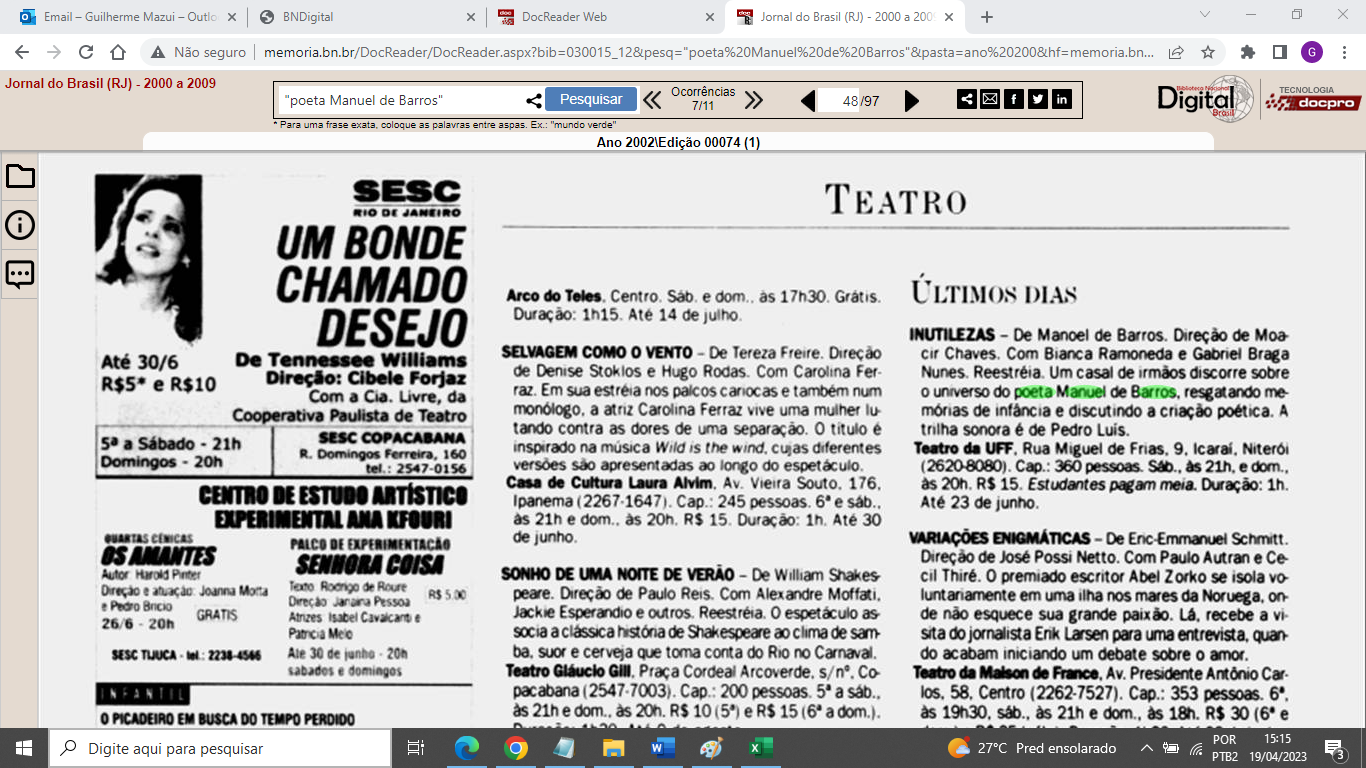
Task: Bookmark this page with the star icon
Action: pyautogui.click(x=1208, y=52)
